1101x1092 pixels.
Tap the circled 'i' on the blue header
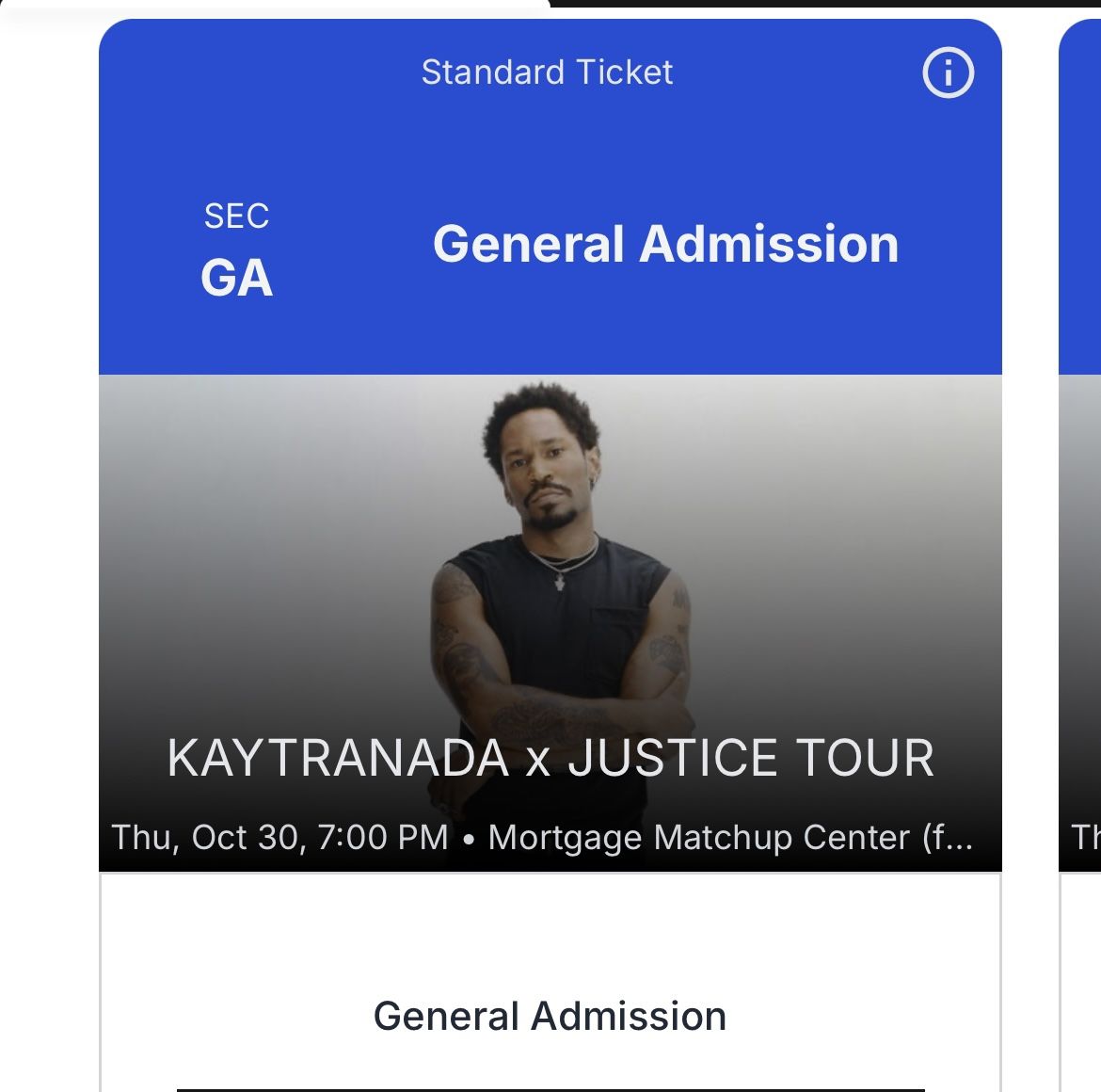pos(947,72)
